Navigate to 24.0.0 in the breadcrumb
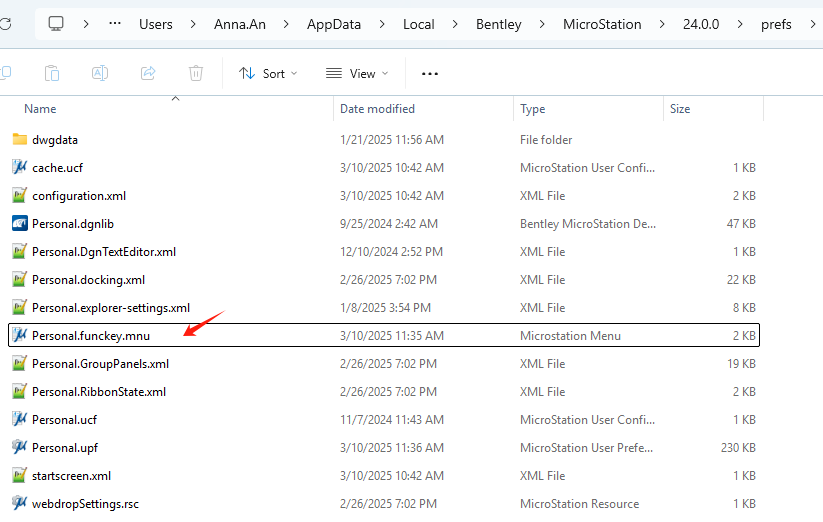This screenshot has height=522, width=823. [701, 24]
